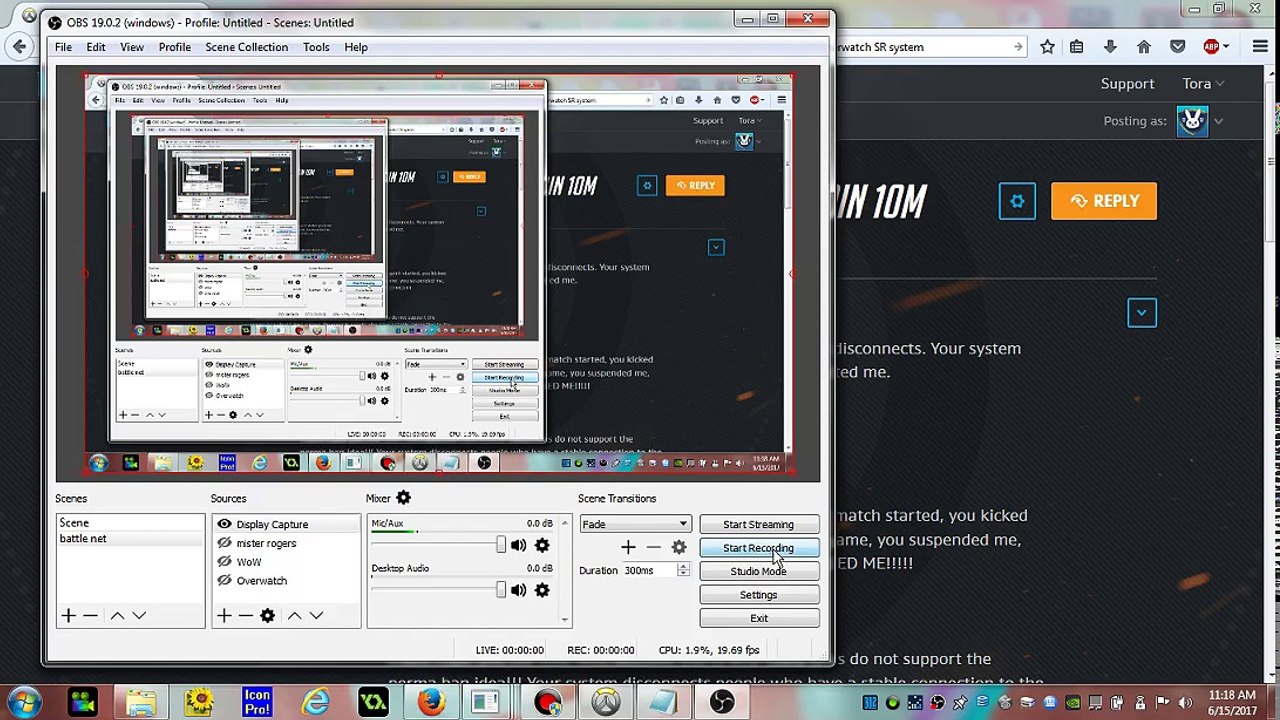Open the Support link on the forum
Viewport: 1280px width, 720px height.
click(x=1127, y=84)
